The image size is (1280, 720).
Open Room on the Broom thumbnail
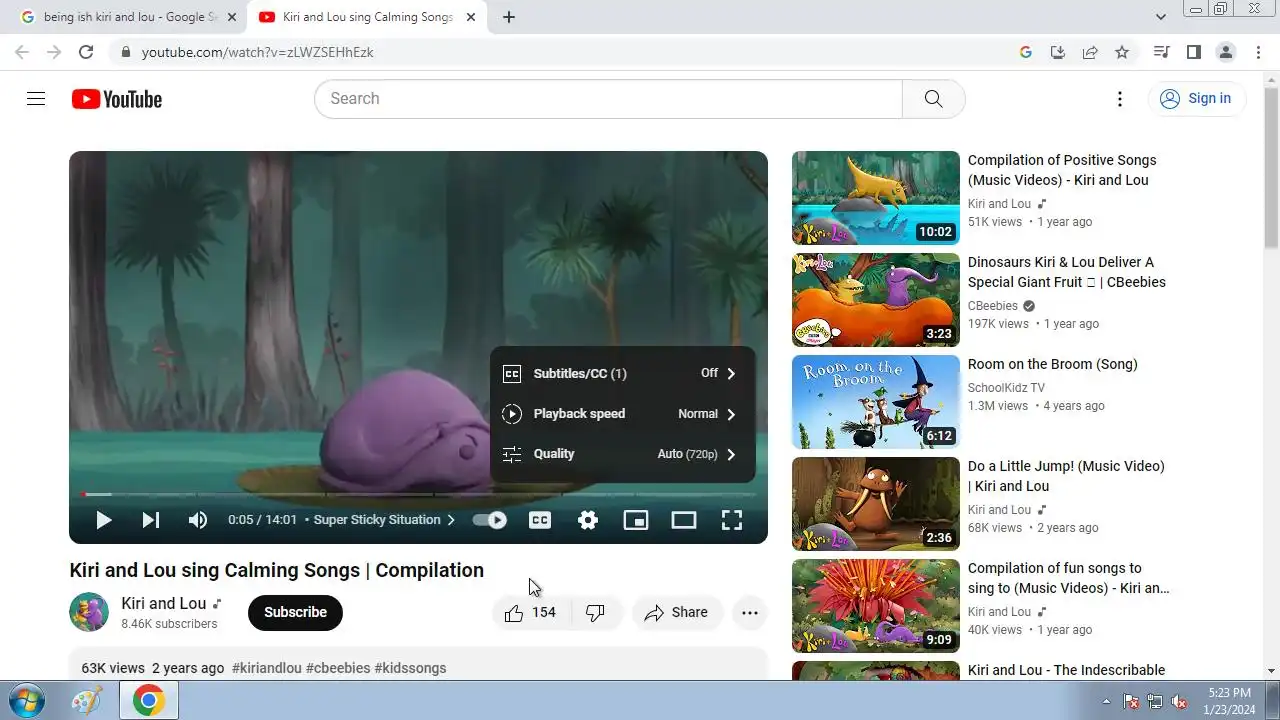coord(876,402)
